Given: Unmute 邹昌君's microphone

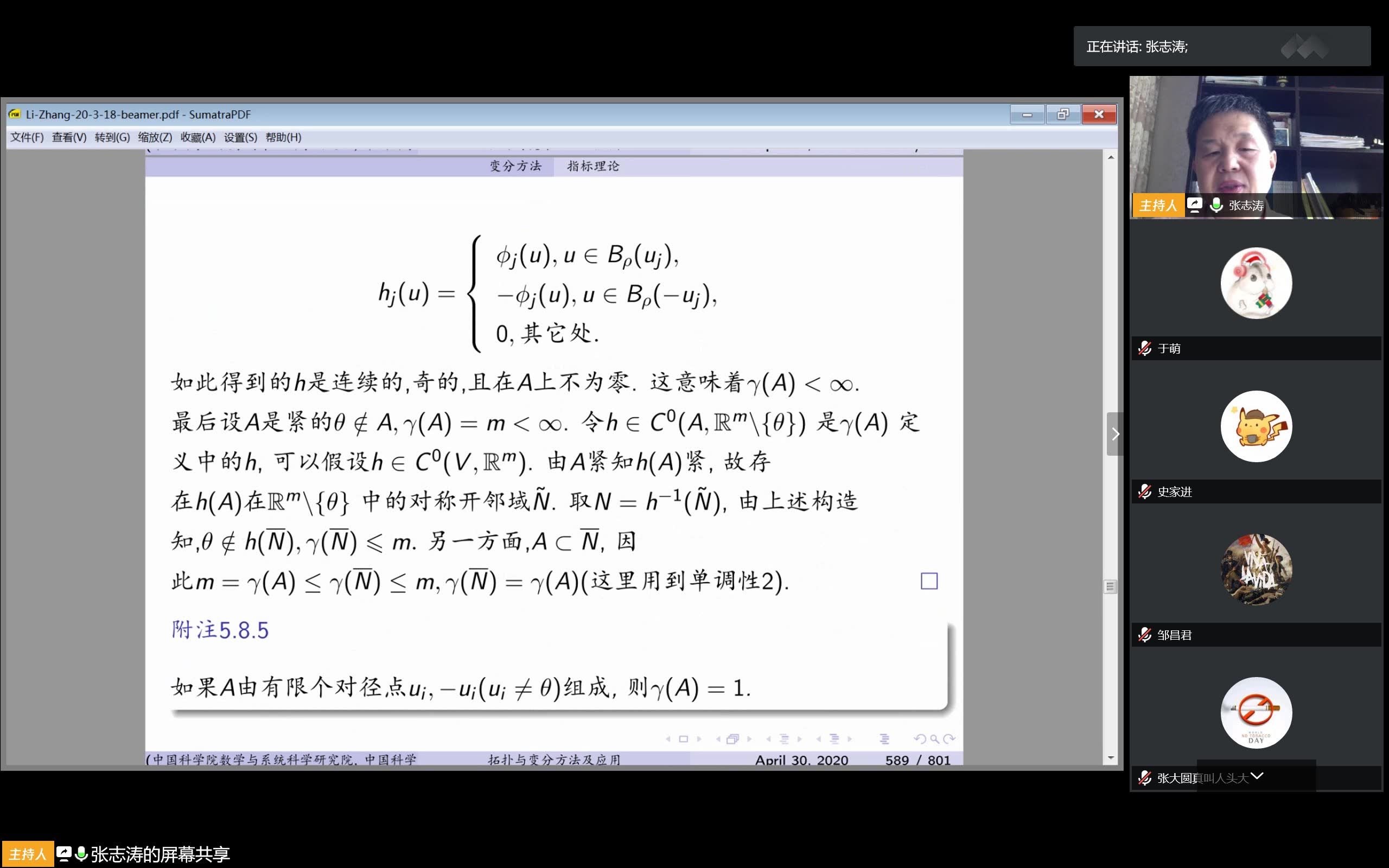Looking at the screenshot, I should (1145, 635).
